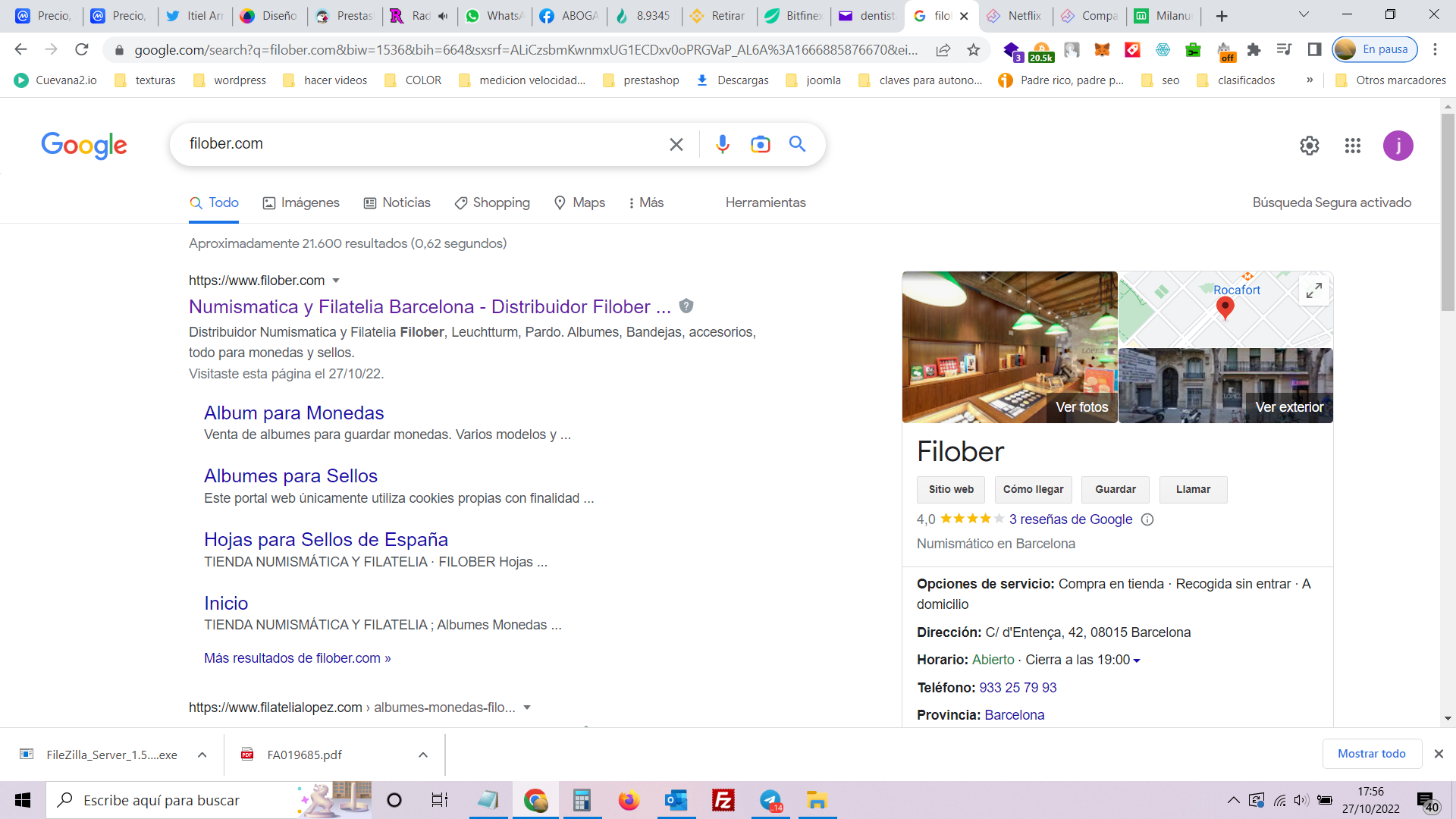This screenshot has height=819, width=1456.
Task: Bookmark this page with star icon
Action: tap(974, 50)
